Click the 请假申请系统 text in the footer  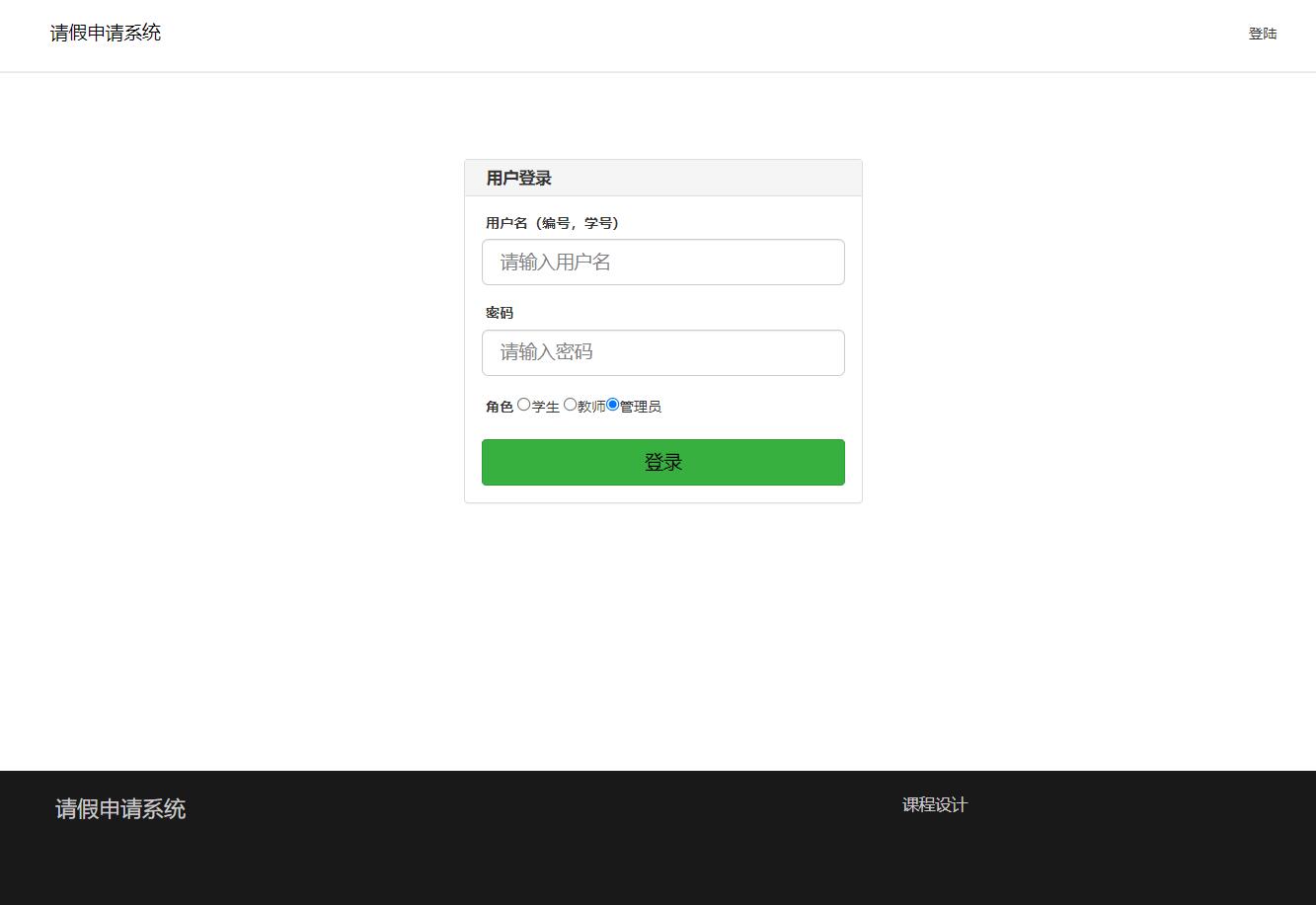click(x=120, y=809)
